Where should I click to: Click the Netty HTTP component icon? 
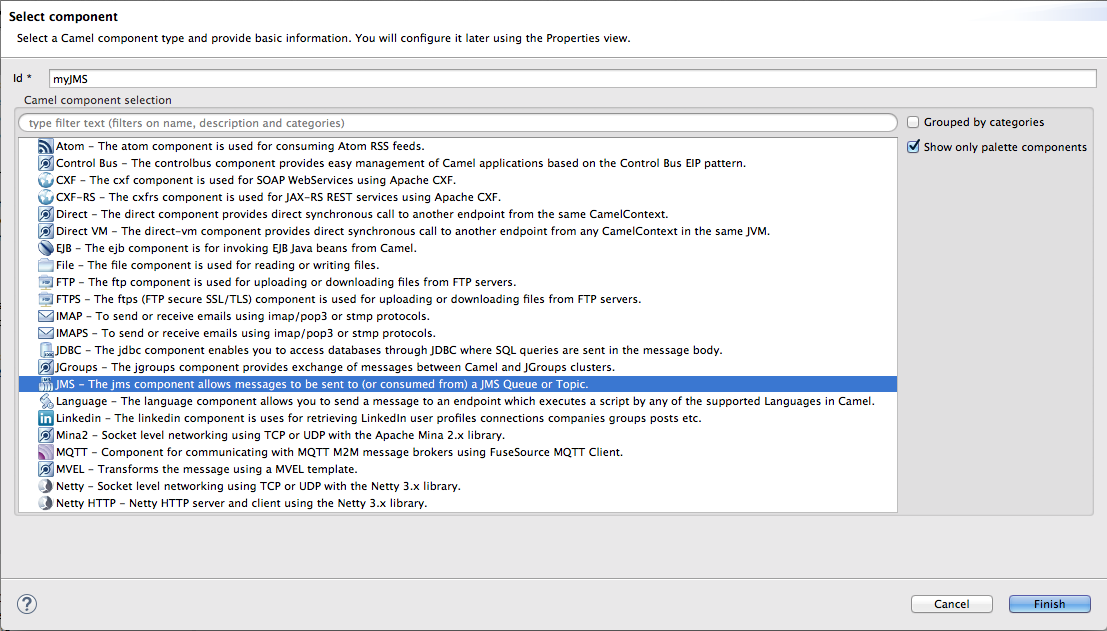click(x=46, y=503)
